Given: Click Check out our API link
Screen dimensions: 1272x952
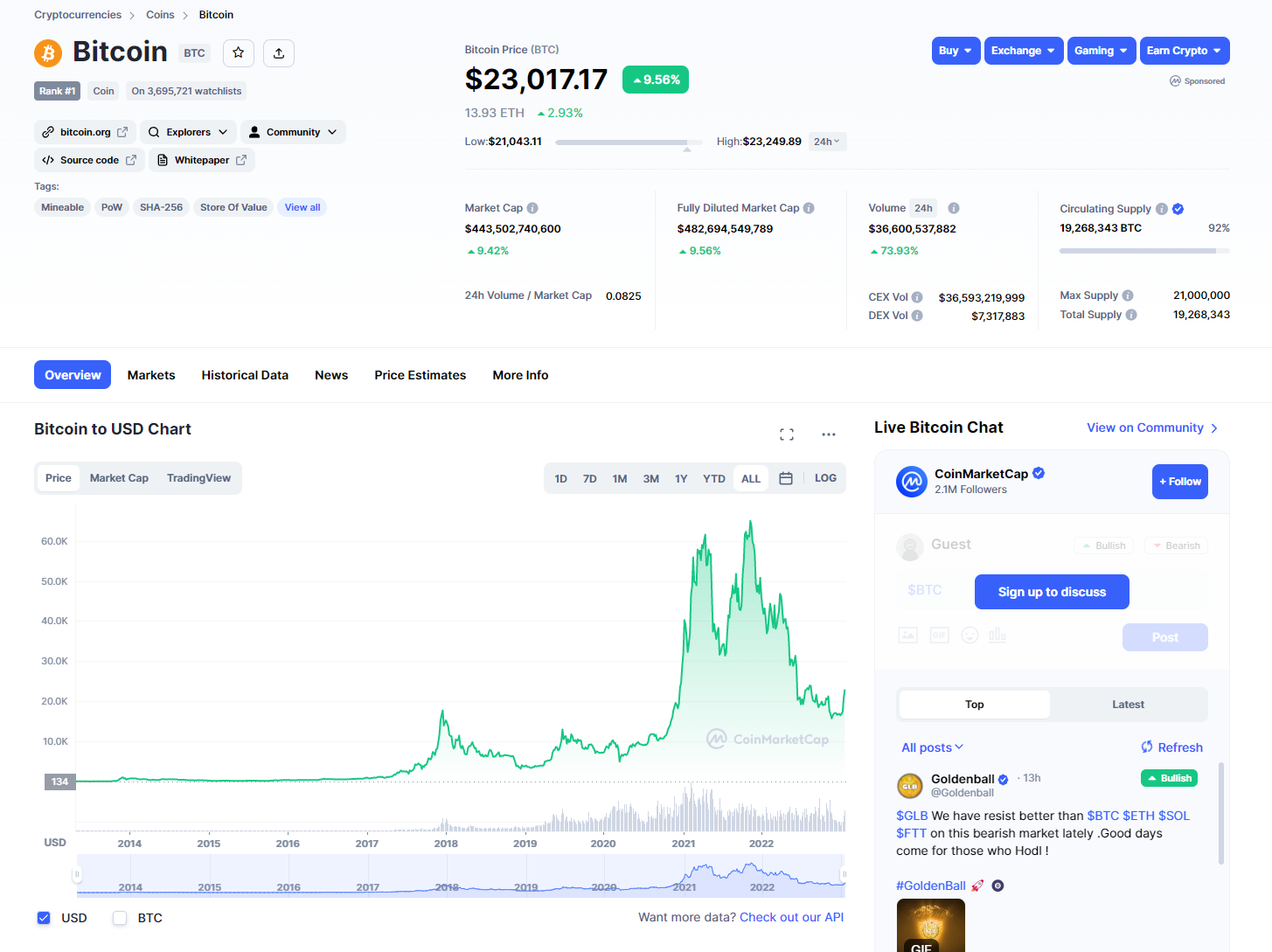Looking at the screenshot, I should (792, 917).
